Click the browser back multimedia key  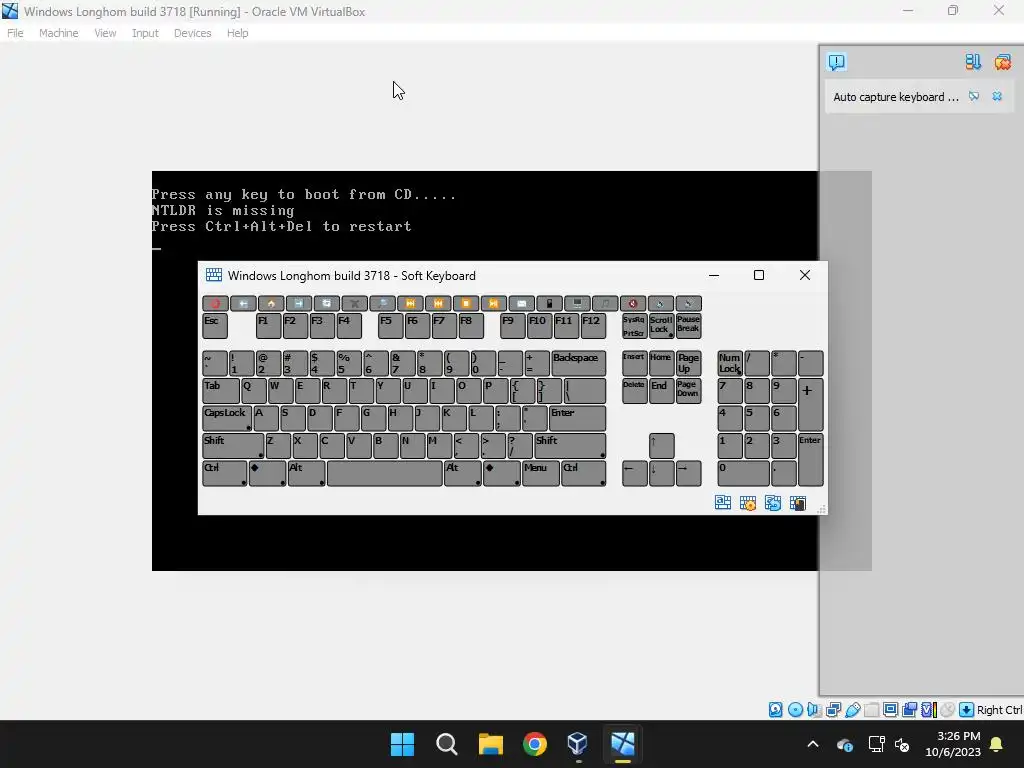243,304
